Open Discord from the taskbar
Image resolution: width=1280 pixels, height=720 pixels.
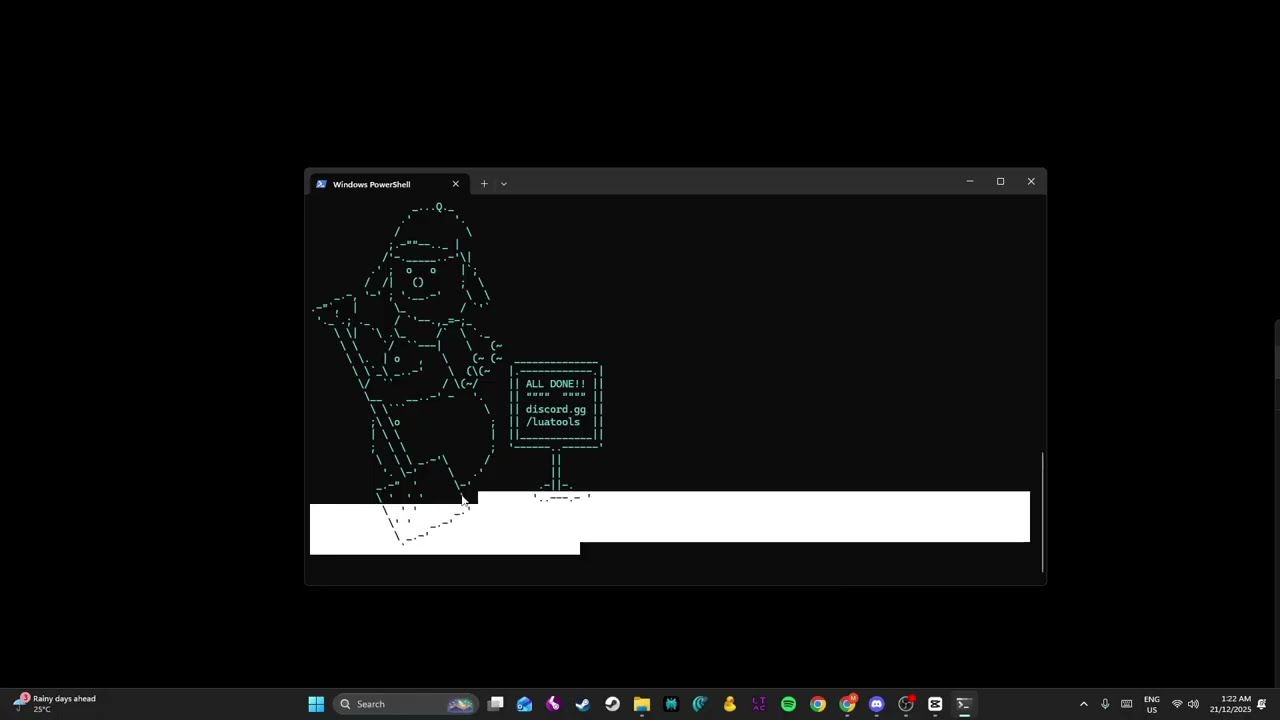pos(877,704)
